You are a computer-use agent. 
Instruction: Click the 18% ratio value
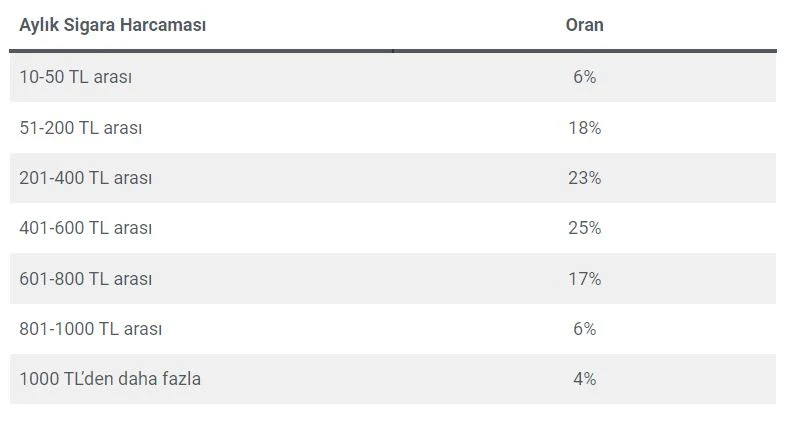pos(585,128)
